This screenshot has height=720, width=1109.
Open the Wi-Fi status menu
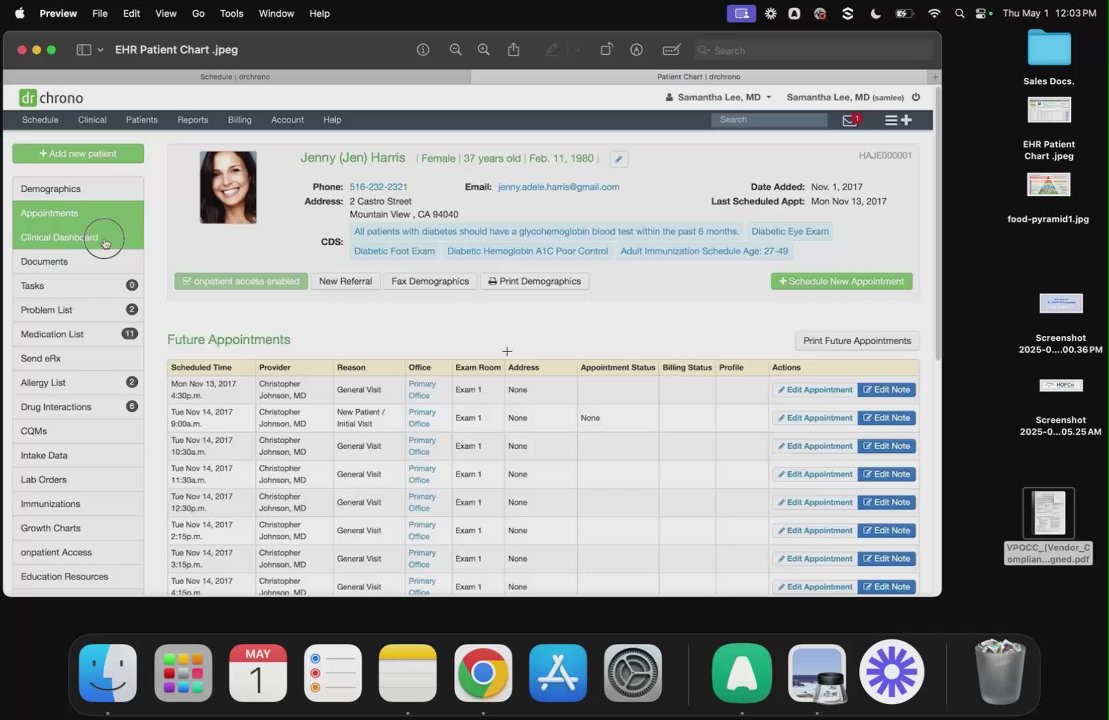coord(934,13)
